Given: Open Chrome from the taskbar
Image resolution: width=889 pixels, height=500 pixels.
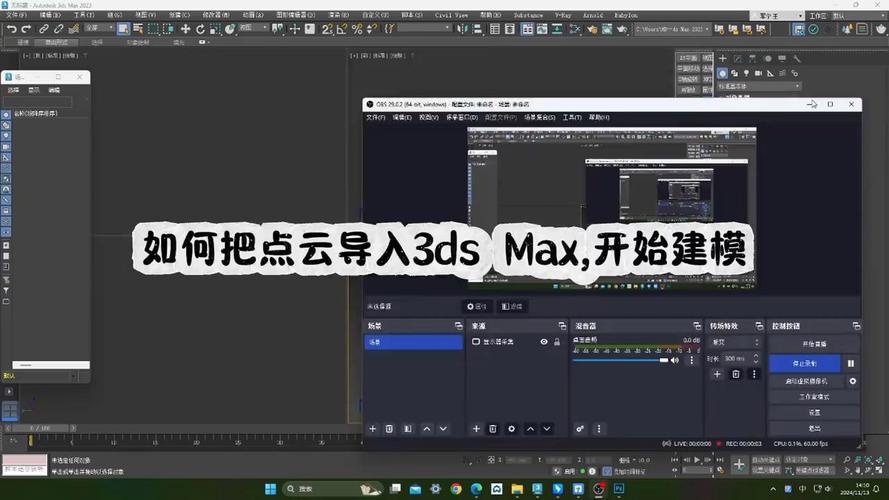Looking at the screenshot, I should coord(456,489).
